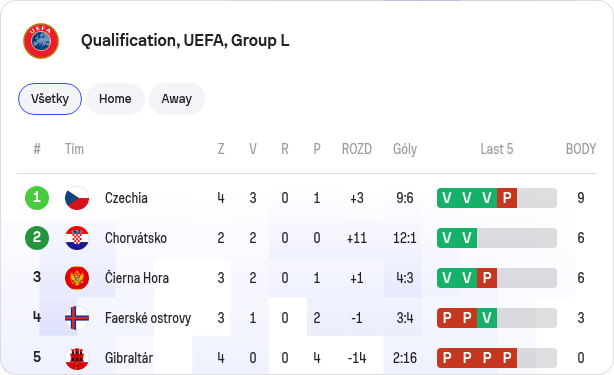This screenshot has height=375, width=614.
Task: Switch to the Away standings tab
Action: pyautogui.click(x=177, y=99)
